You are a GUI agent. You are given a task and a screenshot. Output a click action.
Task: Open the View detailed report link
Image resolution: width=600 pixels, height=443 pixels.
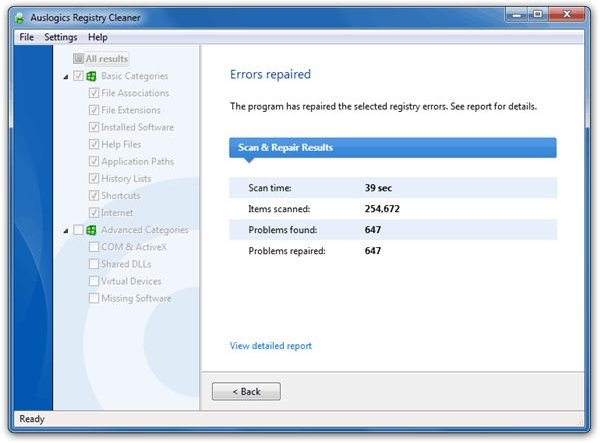(271, 346)
